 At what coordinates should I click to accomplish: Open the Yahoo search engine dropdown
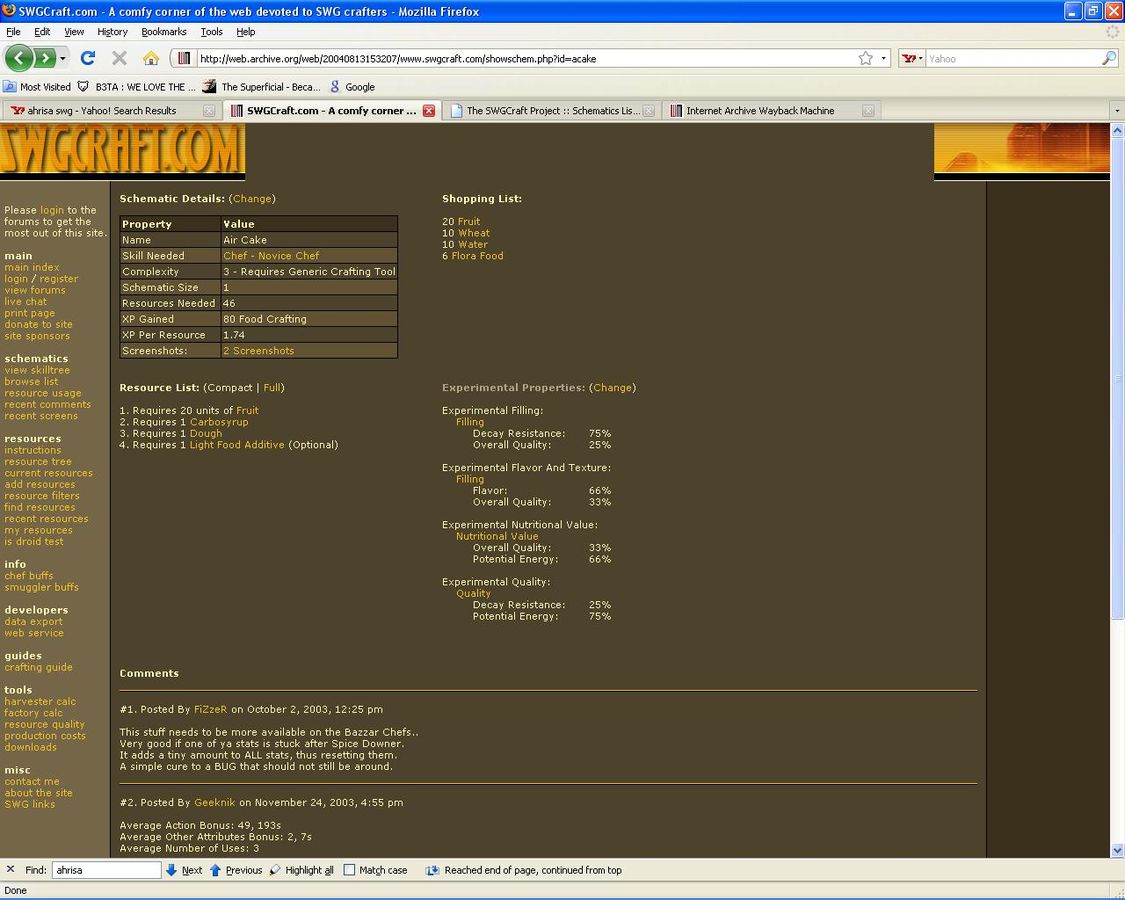[x=911, y=58]
